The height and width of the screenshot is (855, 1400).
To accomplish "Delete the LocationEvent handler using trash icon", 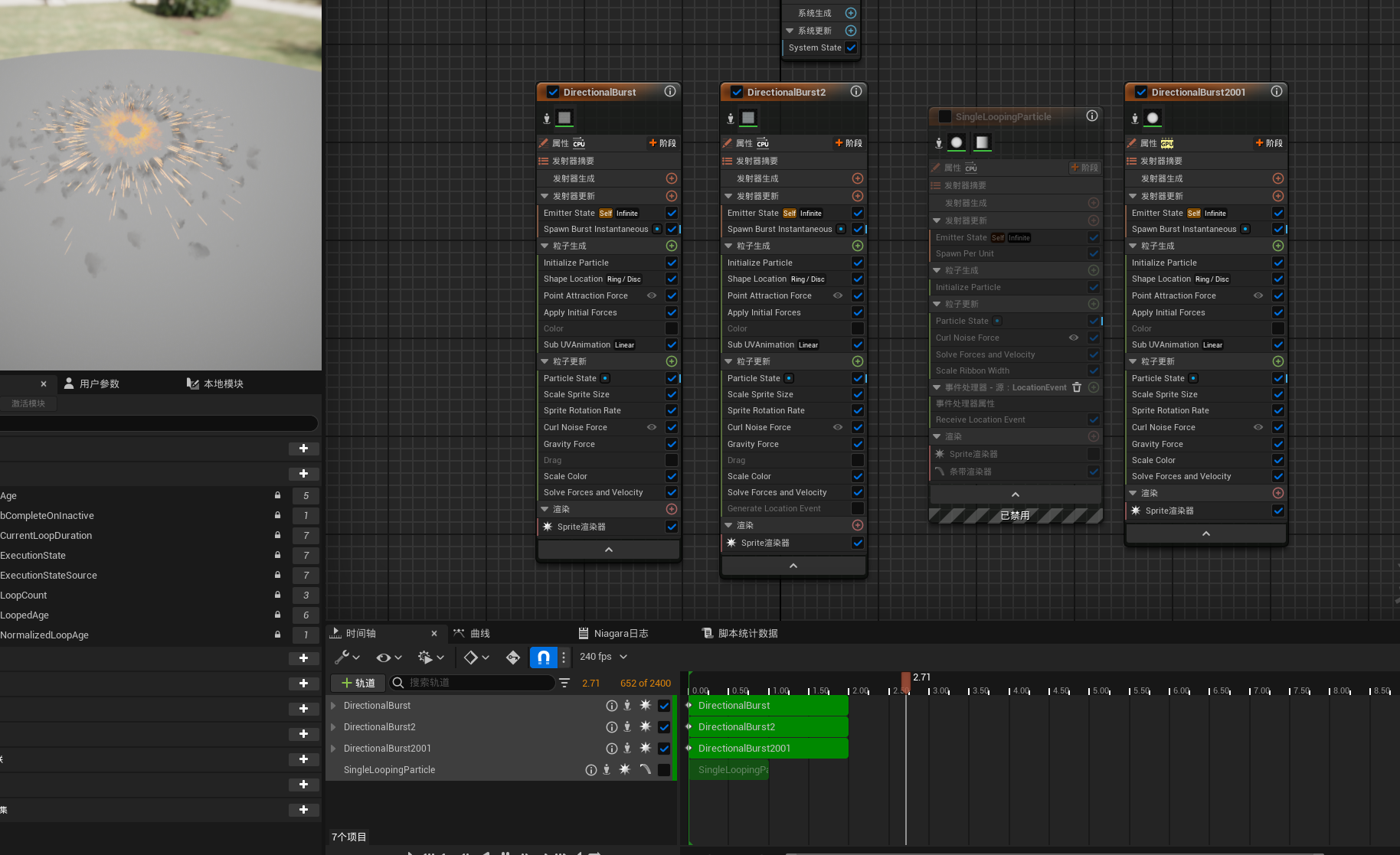I will pos(1077,387).
